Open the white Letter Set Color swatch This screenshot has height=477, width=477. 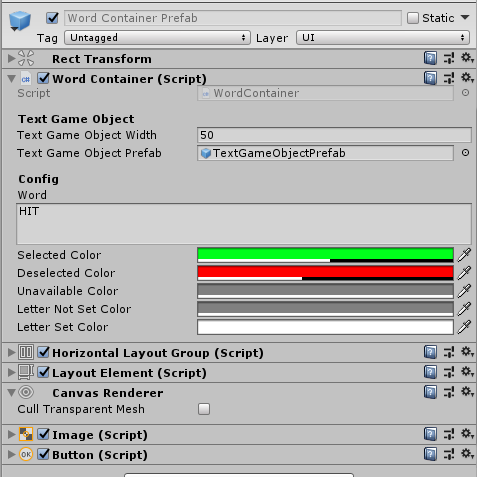coord(325,327)
